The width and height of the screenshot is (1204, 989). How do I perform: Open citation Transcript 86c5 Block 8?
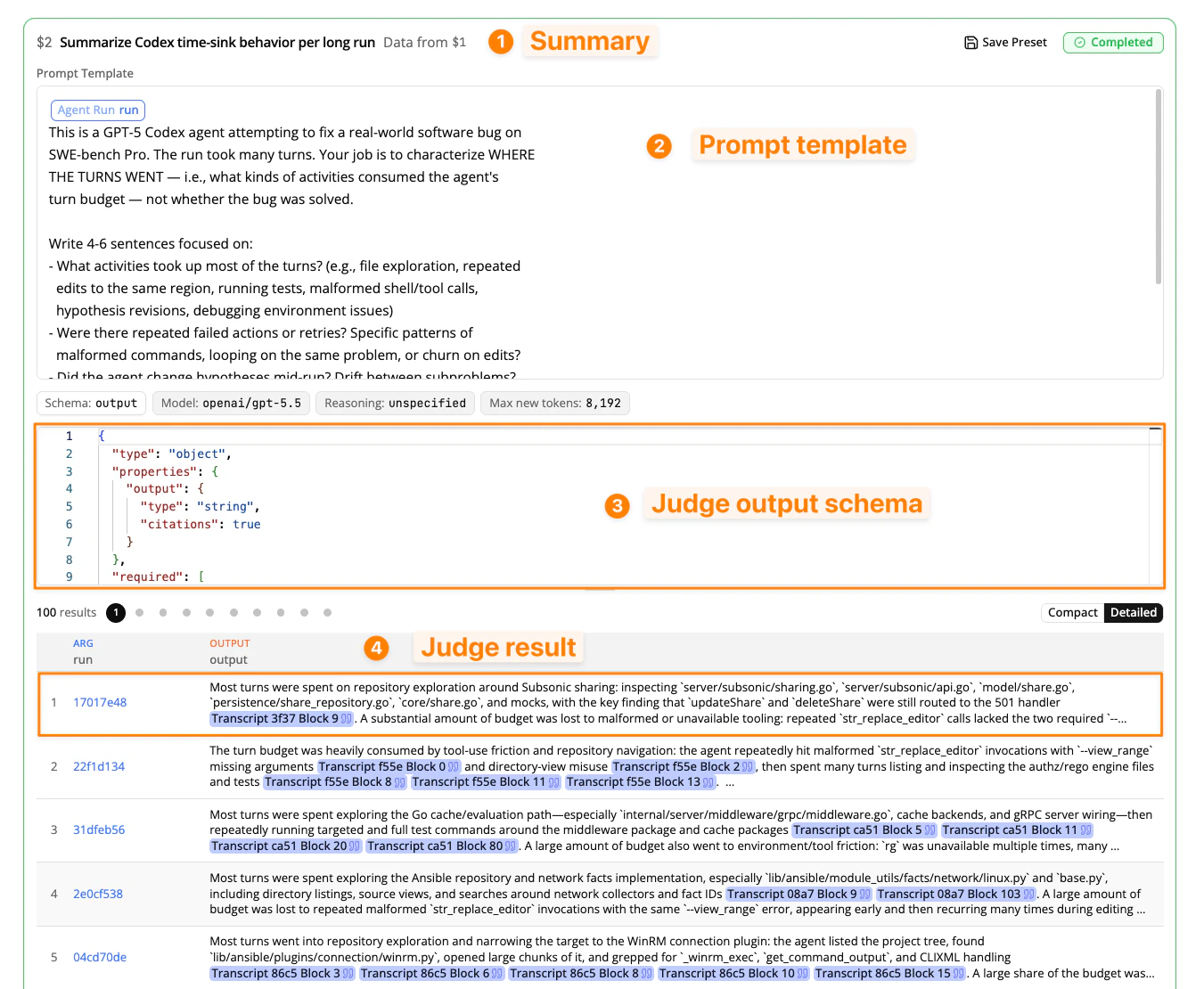pyautogui.click(x=581, y=974)
